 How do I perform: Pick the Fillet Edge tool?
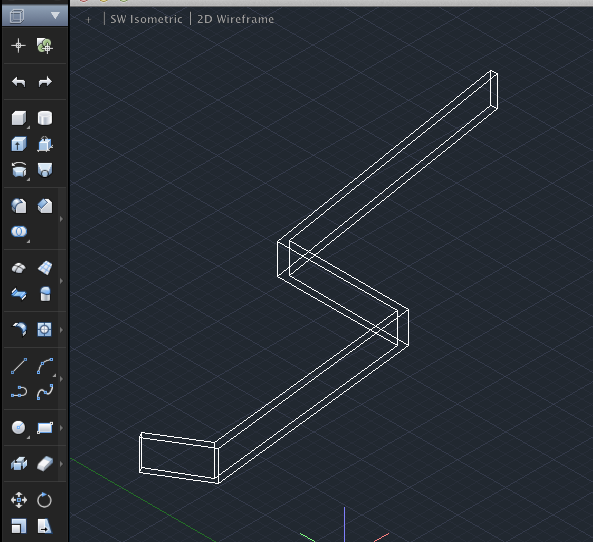tap(19, 206)
